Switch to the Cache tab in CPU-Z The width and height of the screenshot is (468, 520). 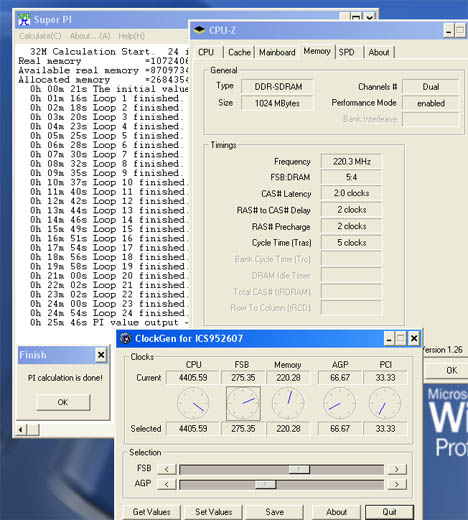[x=239, y=52]
